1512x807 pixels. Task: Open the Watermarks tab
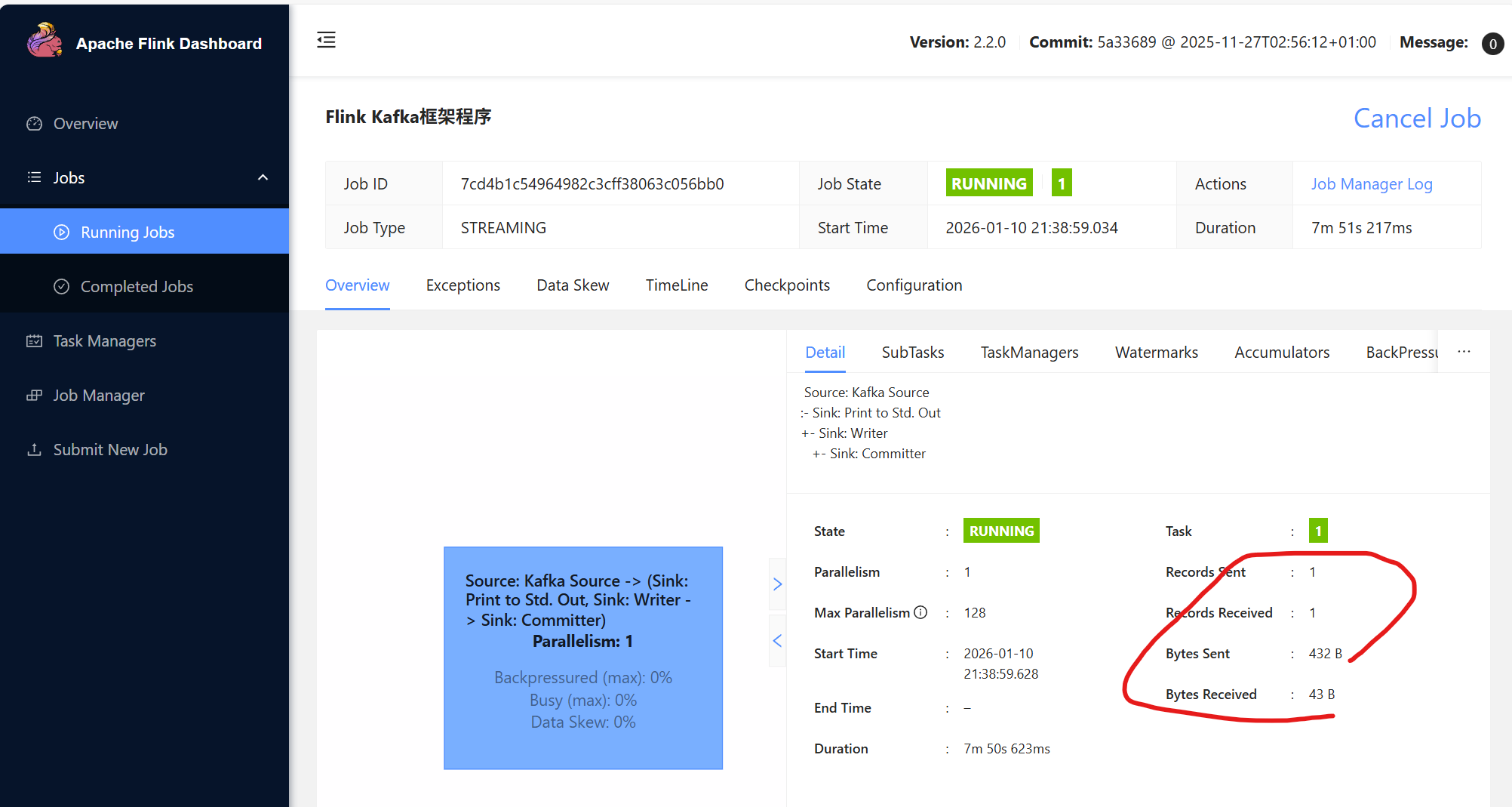(1156, 353)
